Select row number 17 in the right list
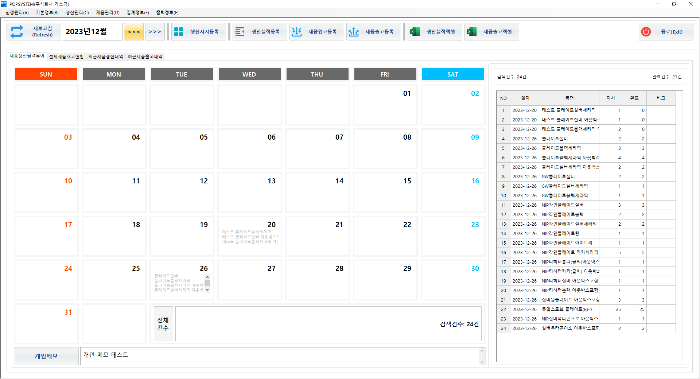The width and height of the screenshot is (700, 379). point(586,262)
